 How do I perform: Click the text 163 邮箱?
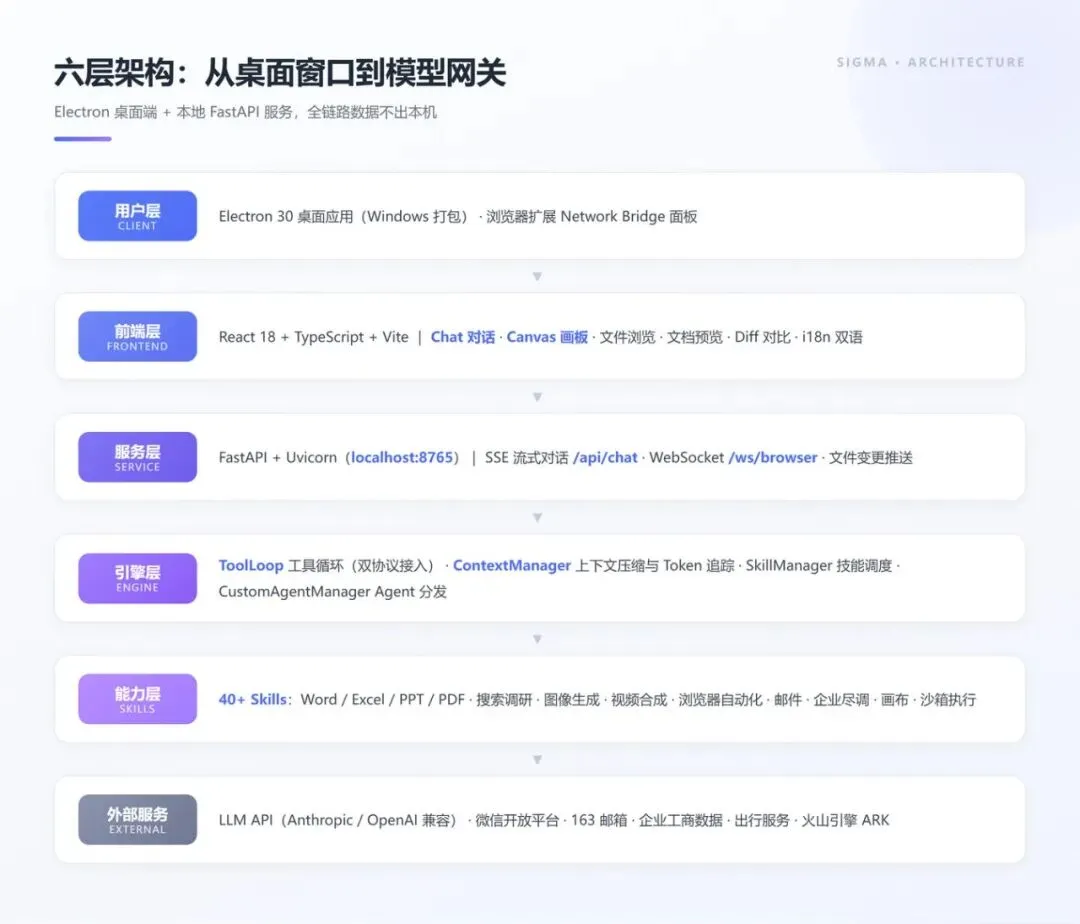point(599,820)
